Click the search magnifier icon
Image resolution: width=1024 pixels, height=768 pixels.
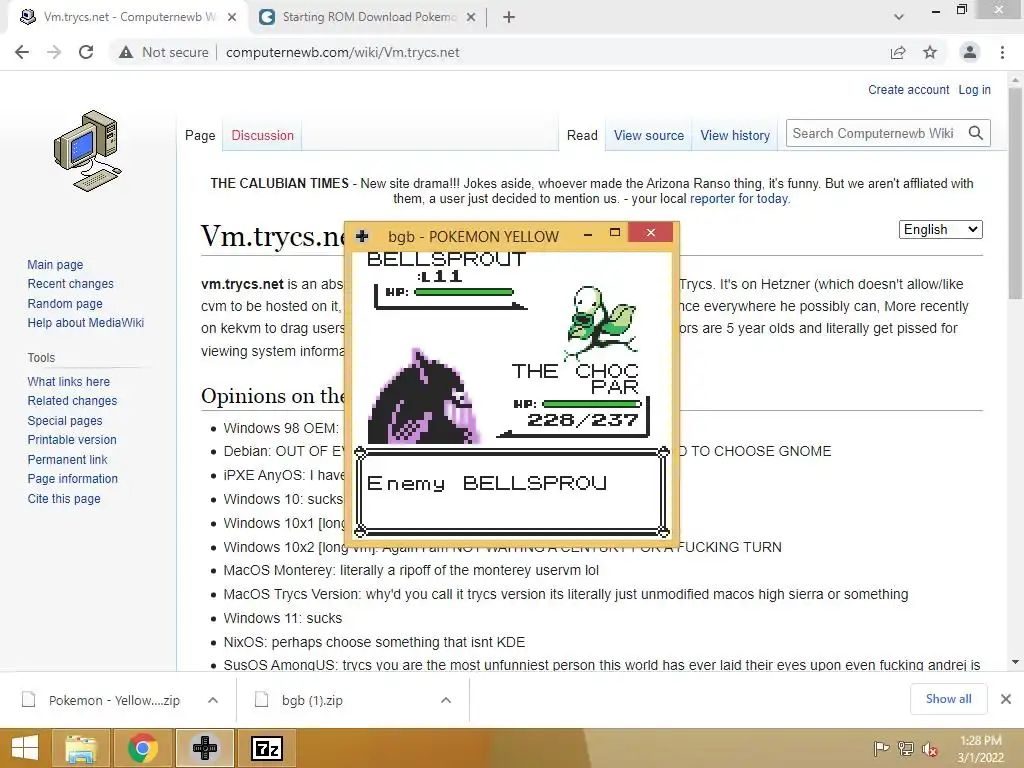click(x=976, y=133)
